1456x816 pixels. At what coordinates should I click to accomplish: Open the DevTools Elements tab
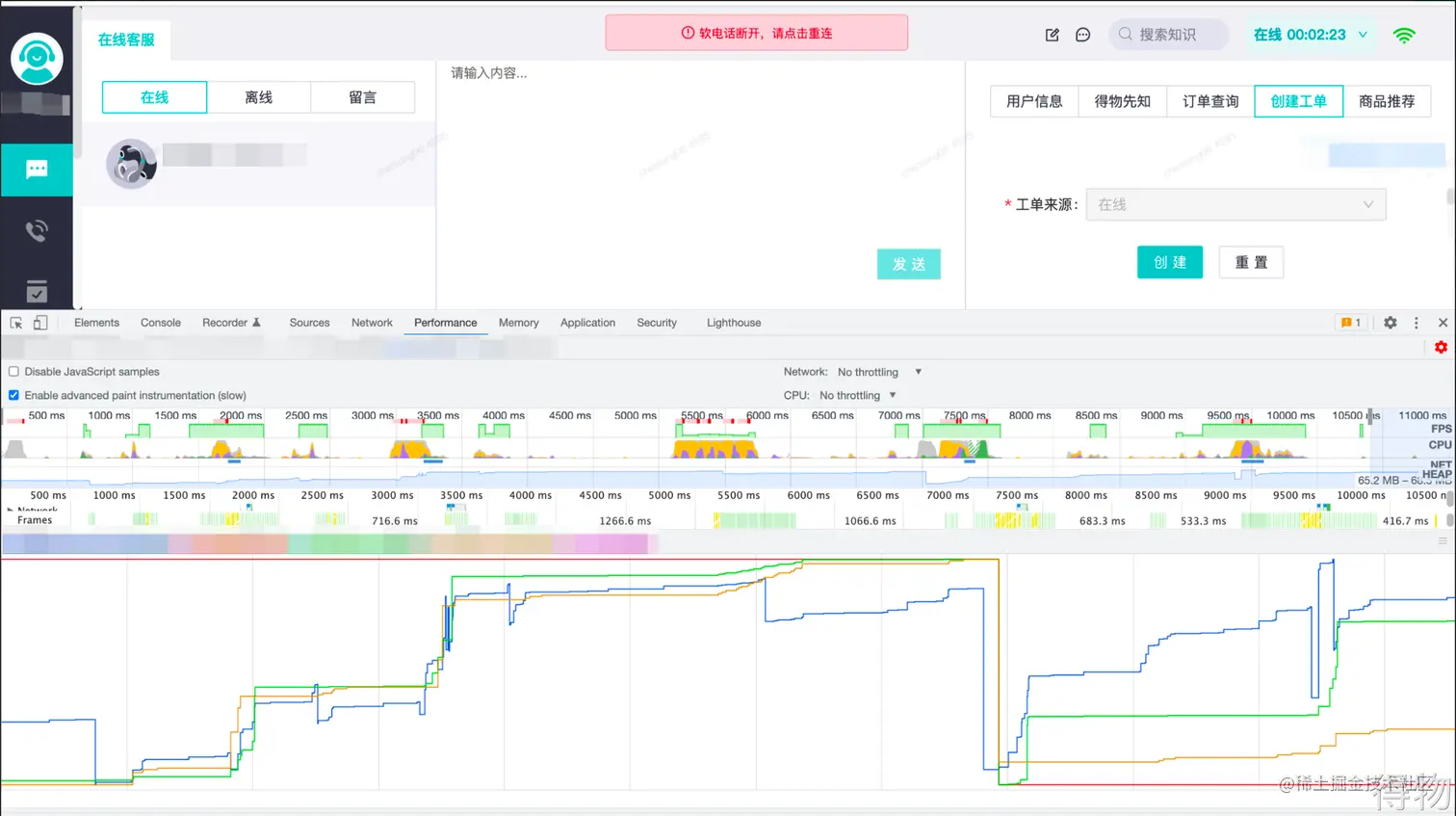[x=96, y=323]
